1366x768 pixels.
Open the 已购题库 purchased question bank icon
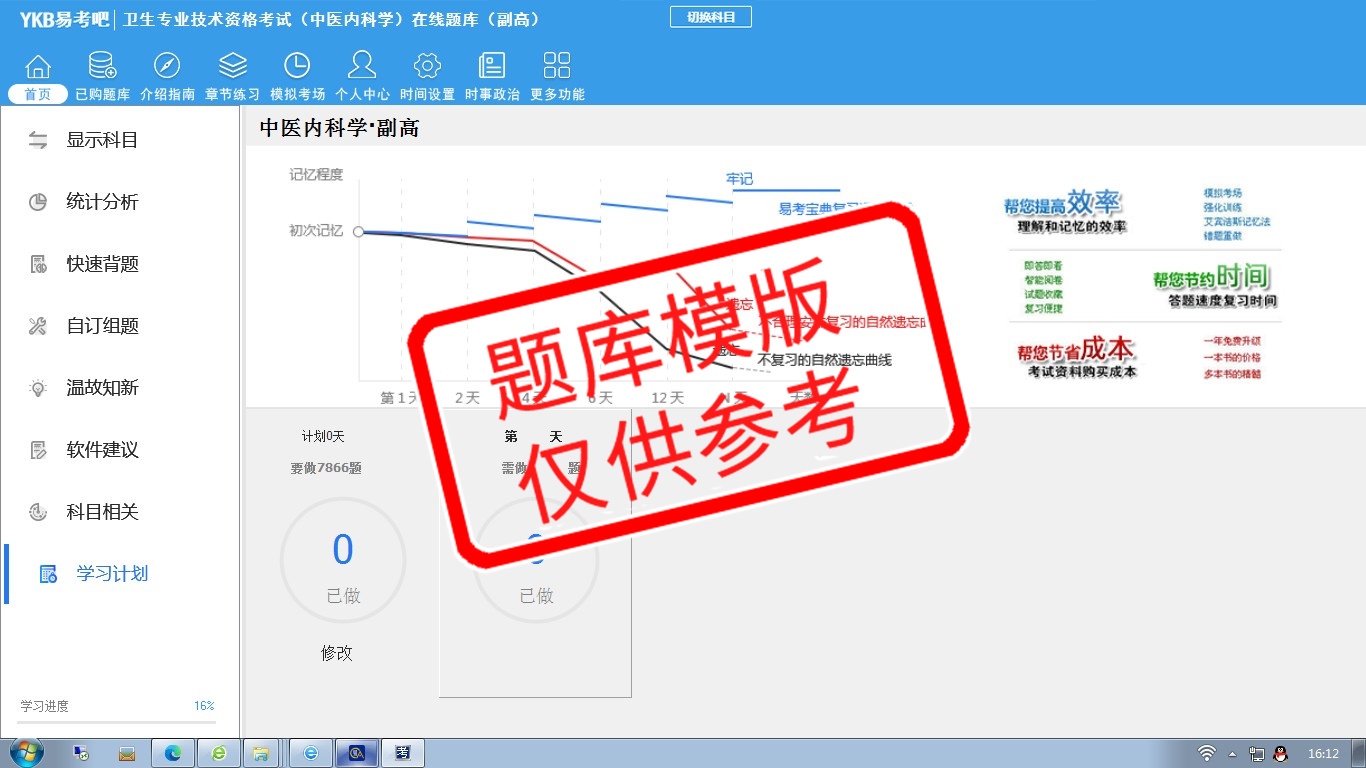pyautogui.click(x=102, y=67)
